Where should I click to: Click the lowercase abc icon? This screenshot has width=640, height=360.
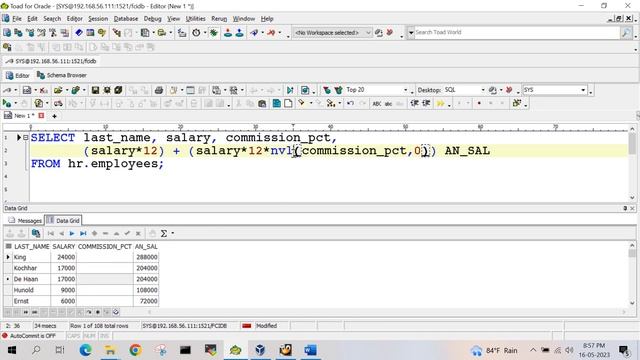pos(388,103)
